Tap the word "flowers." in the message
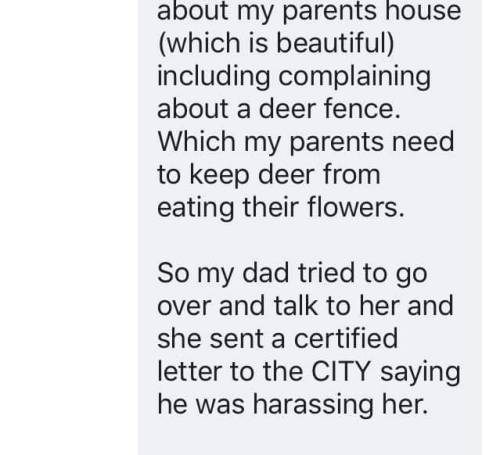Screen dimensions: 500x455 [x=356, y=207]
